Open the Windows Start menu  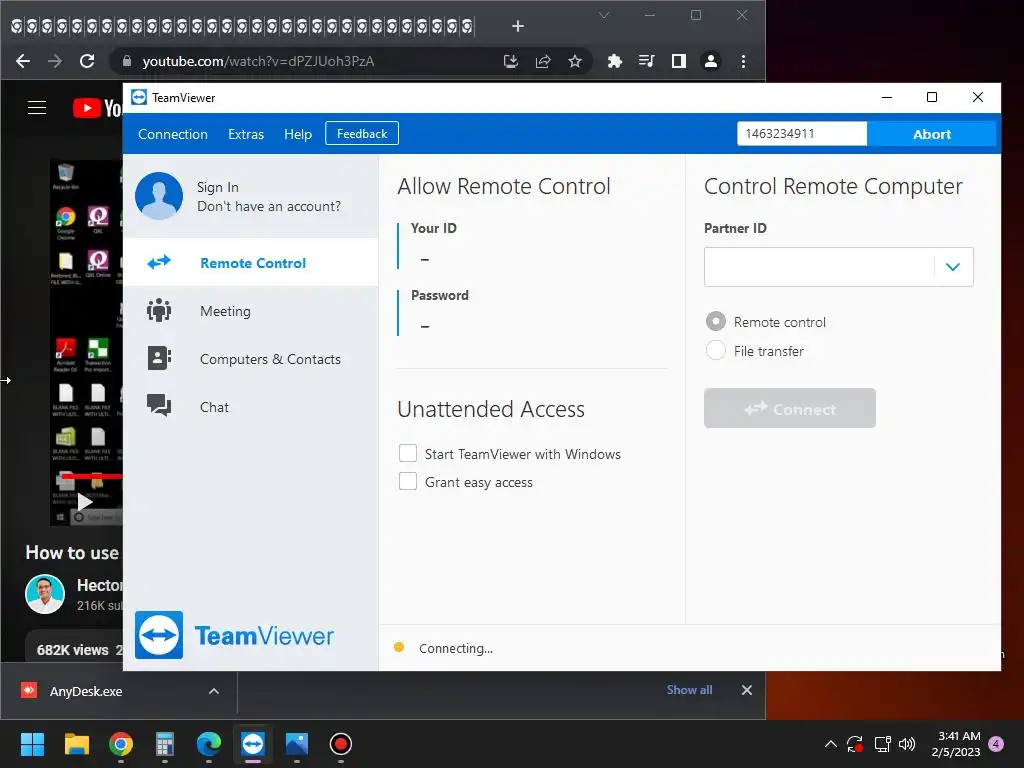pos(33,744)
